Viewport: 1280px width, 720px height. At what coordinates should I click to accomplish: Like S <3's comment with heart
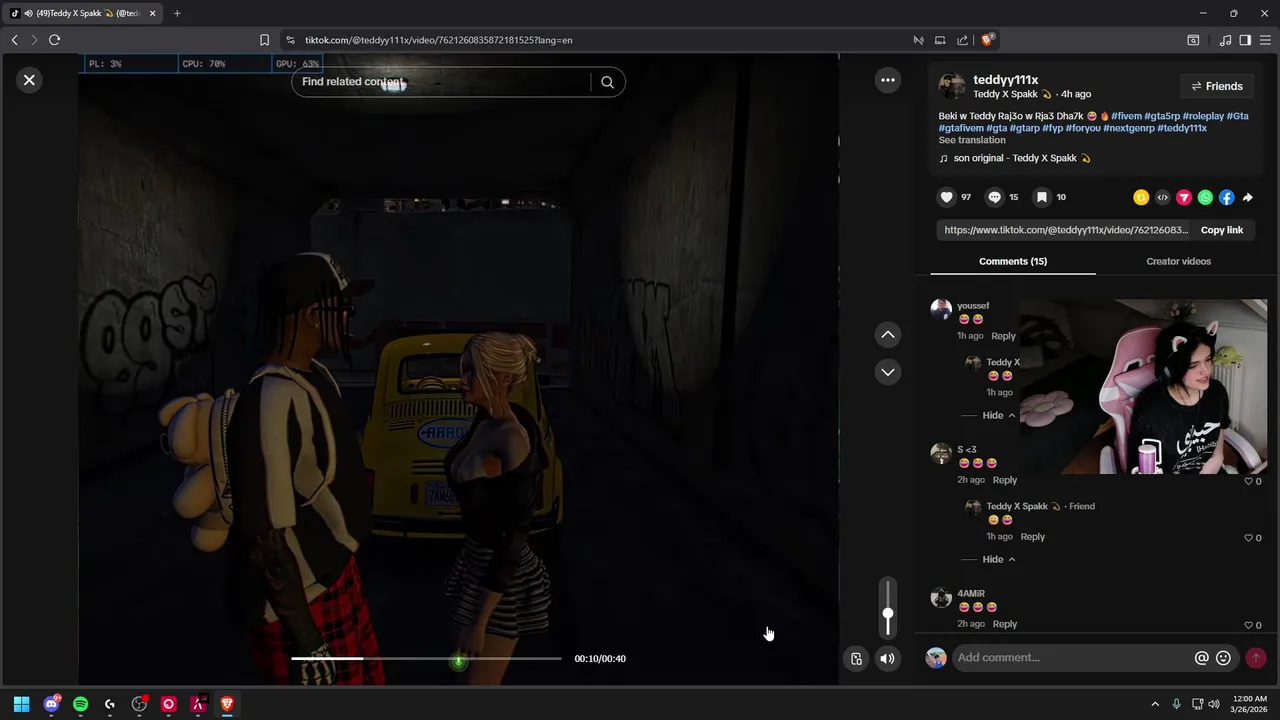(1249, 481)
